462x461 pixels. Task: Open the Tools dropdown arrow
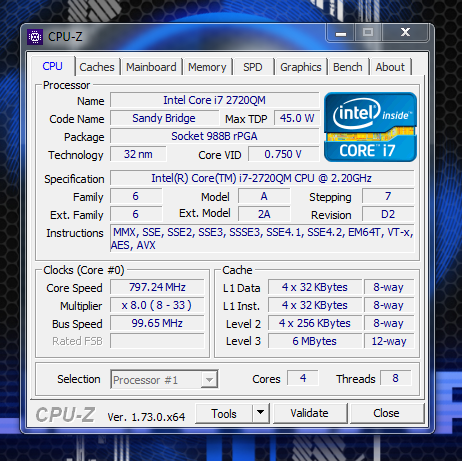coord(261,413)
